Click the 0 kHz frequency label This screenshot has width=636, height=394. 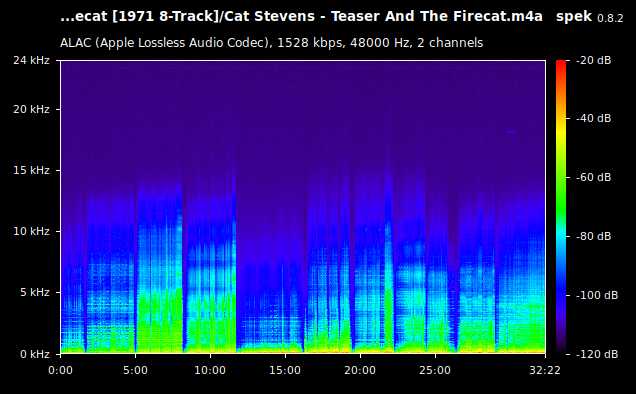(35, 354)
